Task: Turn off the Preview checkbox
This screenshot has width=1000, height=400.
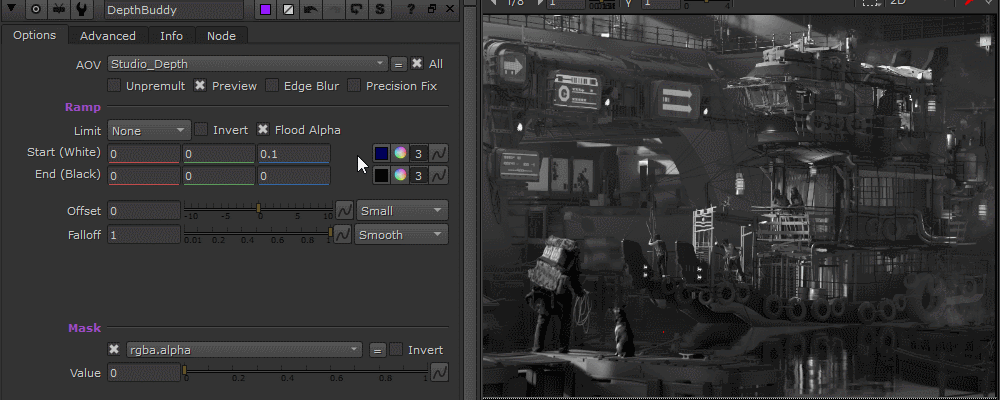Action: [200, 85]
